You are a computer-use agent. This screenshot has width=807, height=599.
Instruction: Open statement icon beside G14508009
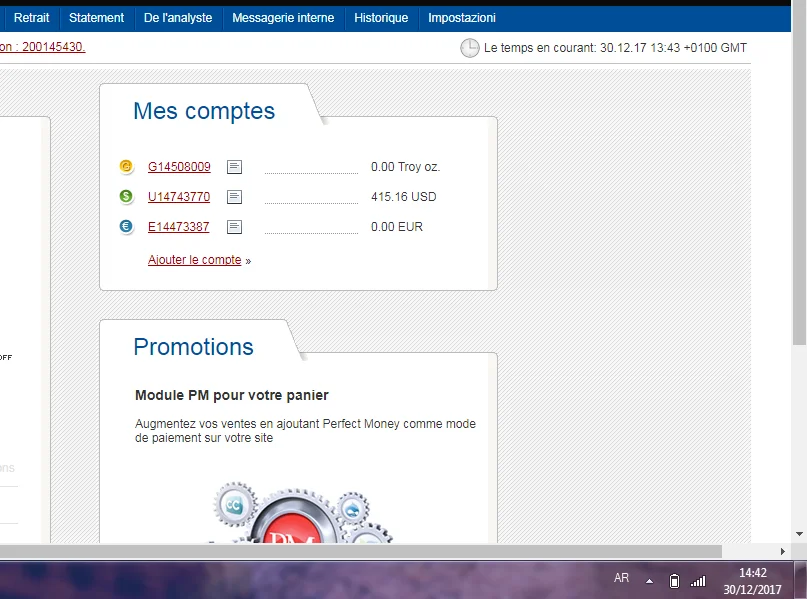coord(234,167)
